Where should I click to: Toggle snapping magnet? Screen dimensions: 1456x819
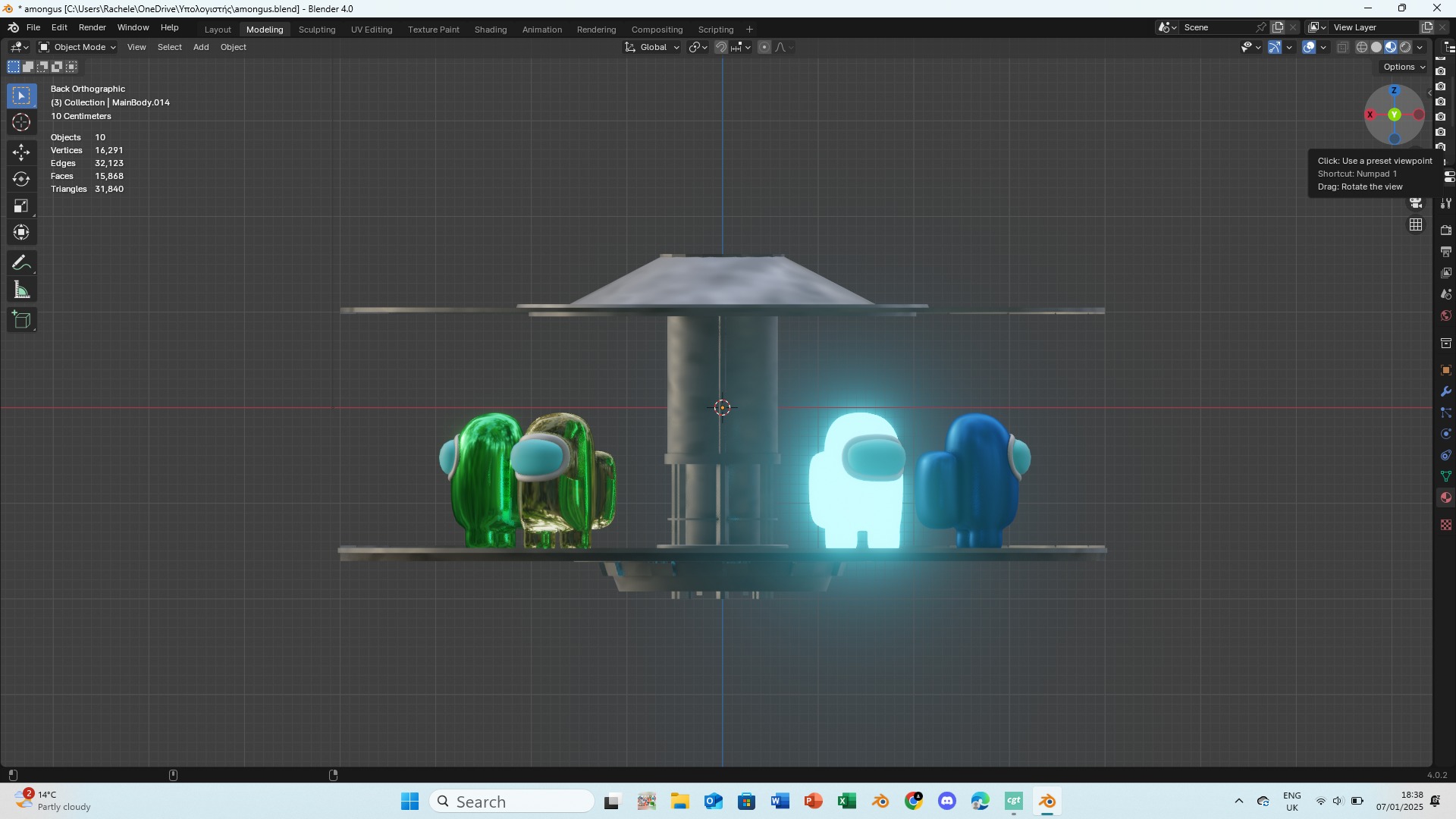[x=721, y=47]
